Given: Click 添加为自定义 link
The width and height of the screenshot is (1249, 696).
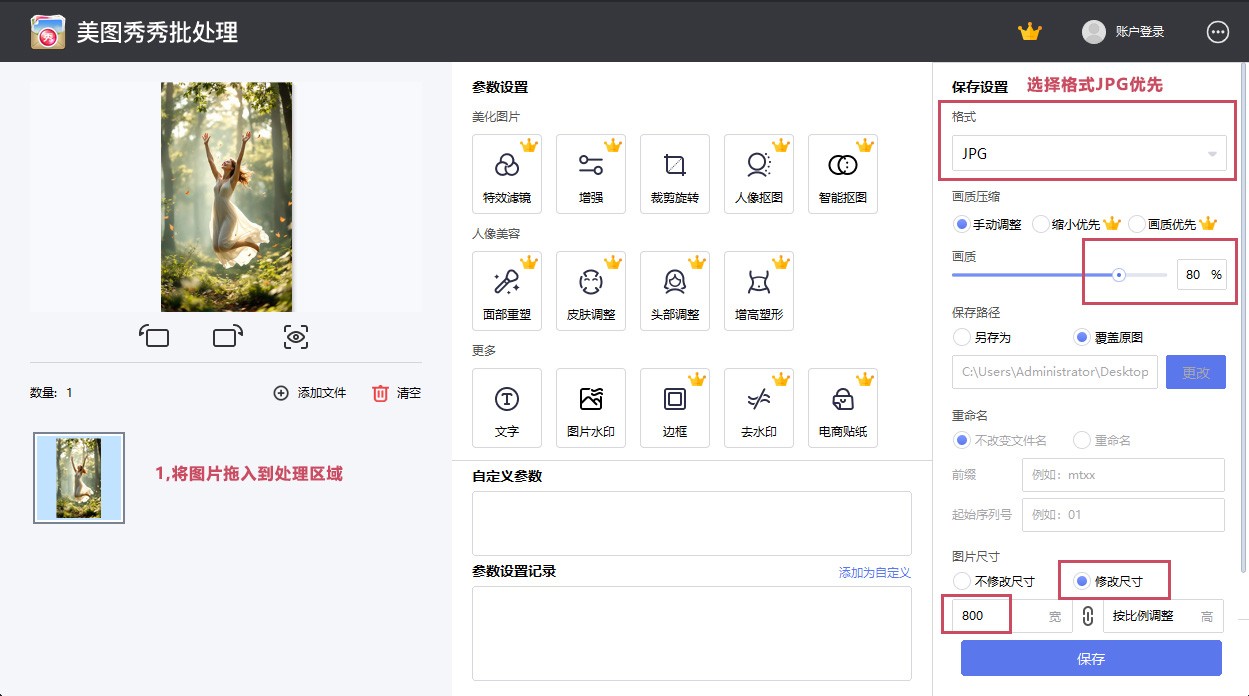Looking at the screenshot, I should [x=874, y=573].
